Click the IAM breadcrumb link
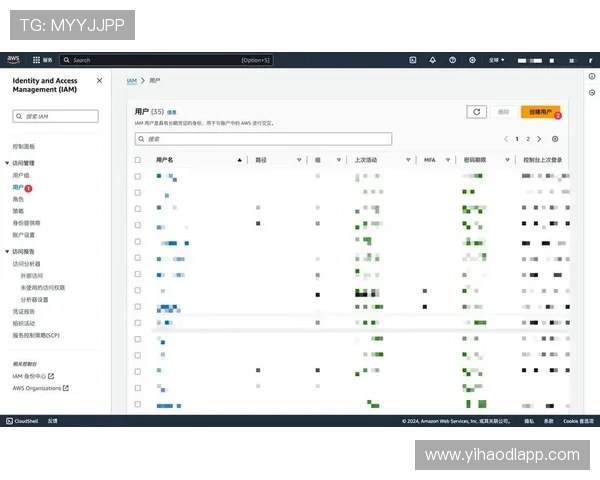600x480 pixels. [131, 79]
